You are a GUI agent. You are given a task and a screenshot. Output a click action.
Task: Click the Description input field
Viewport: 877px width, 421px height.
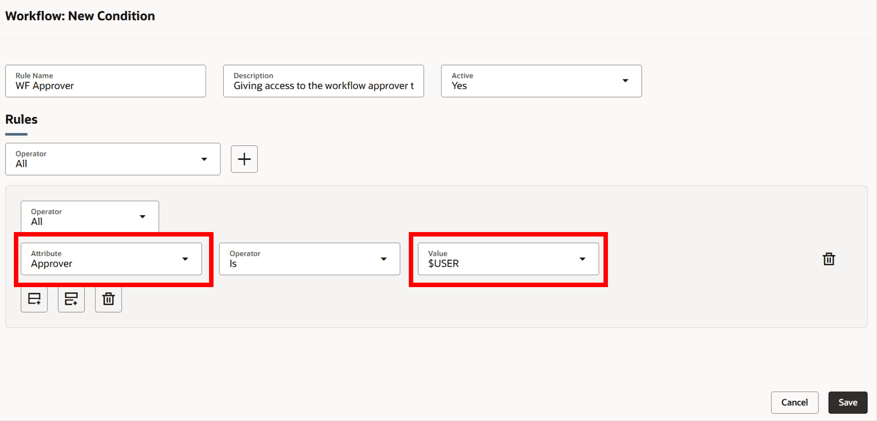(x=323, y=81)
